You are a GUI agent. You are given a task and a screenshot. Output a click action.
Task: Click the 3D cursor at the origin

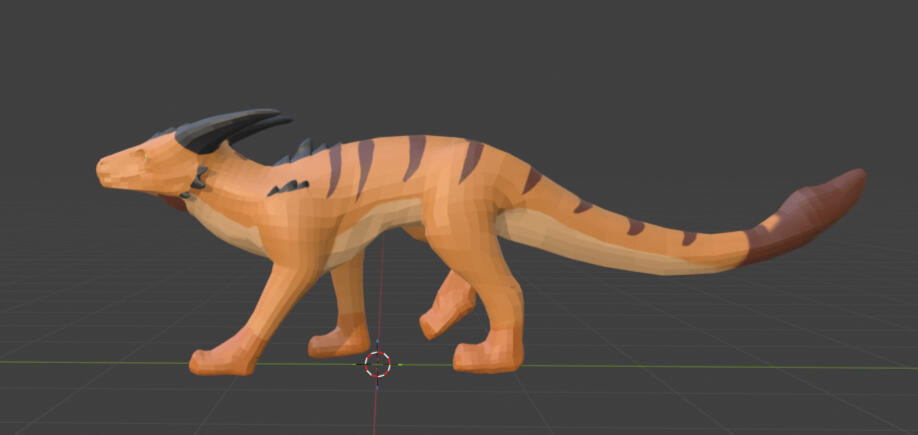click(x=378, y=364)
